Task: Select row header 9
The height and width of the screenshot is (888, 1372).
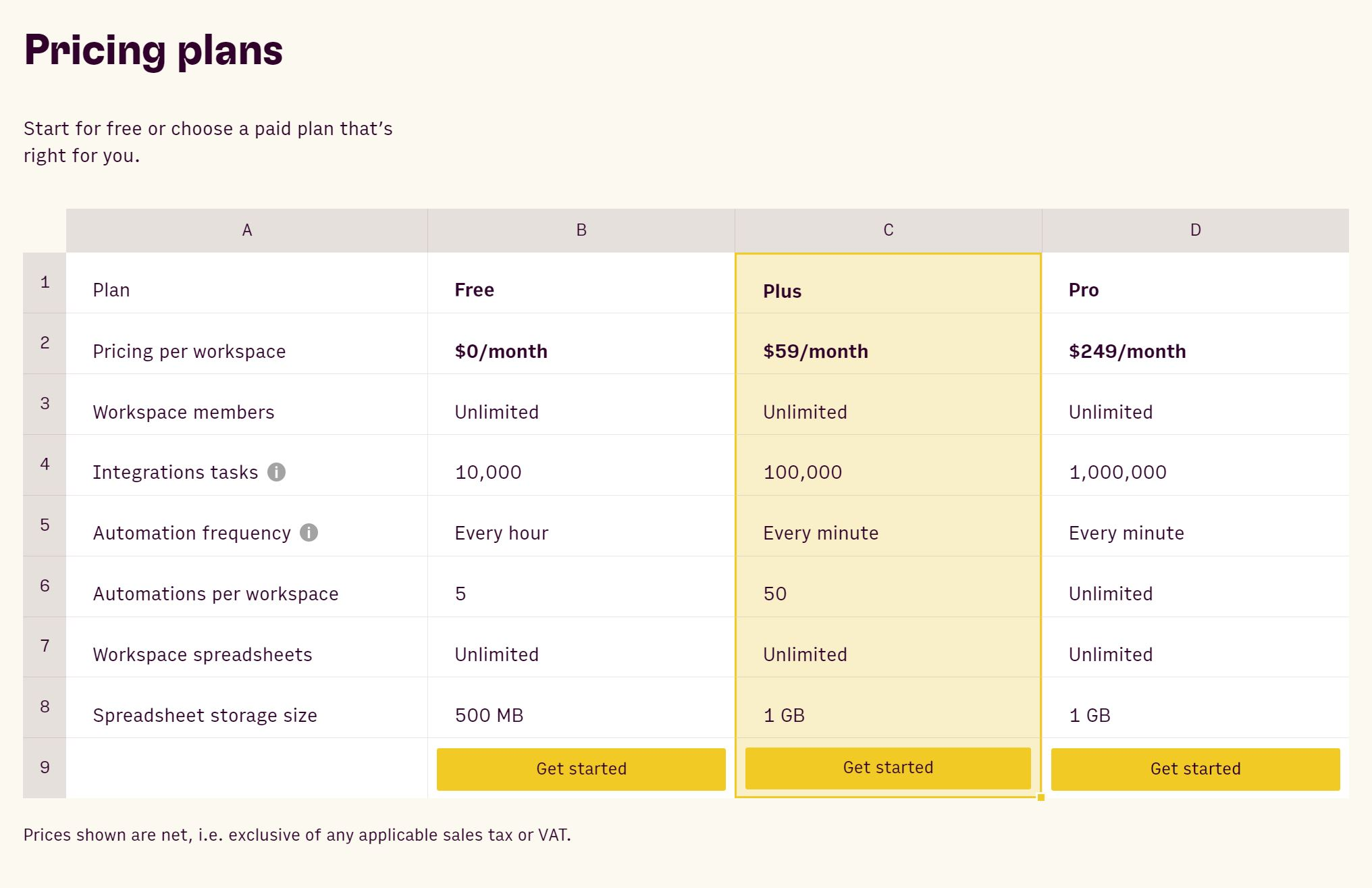Action: 45,768
